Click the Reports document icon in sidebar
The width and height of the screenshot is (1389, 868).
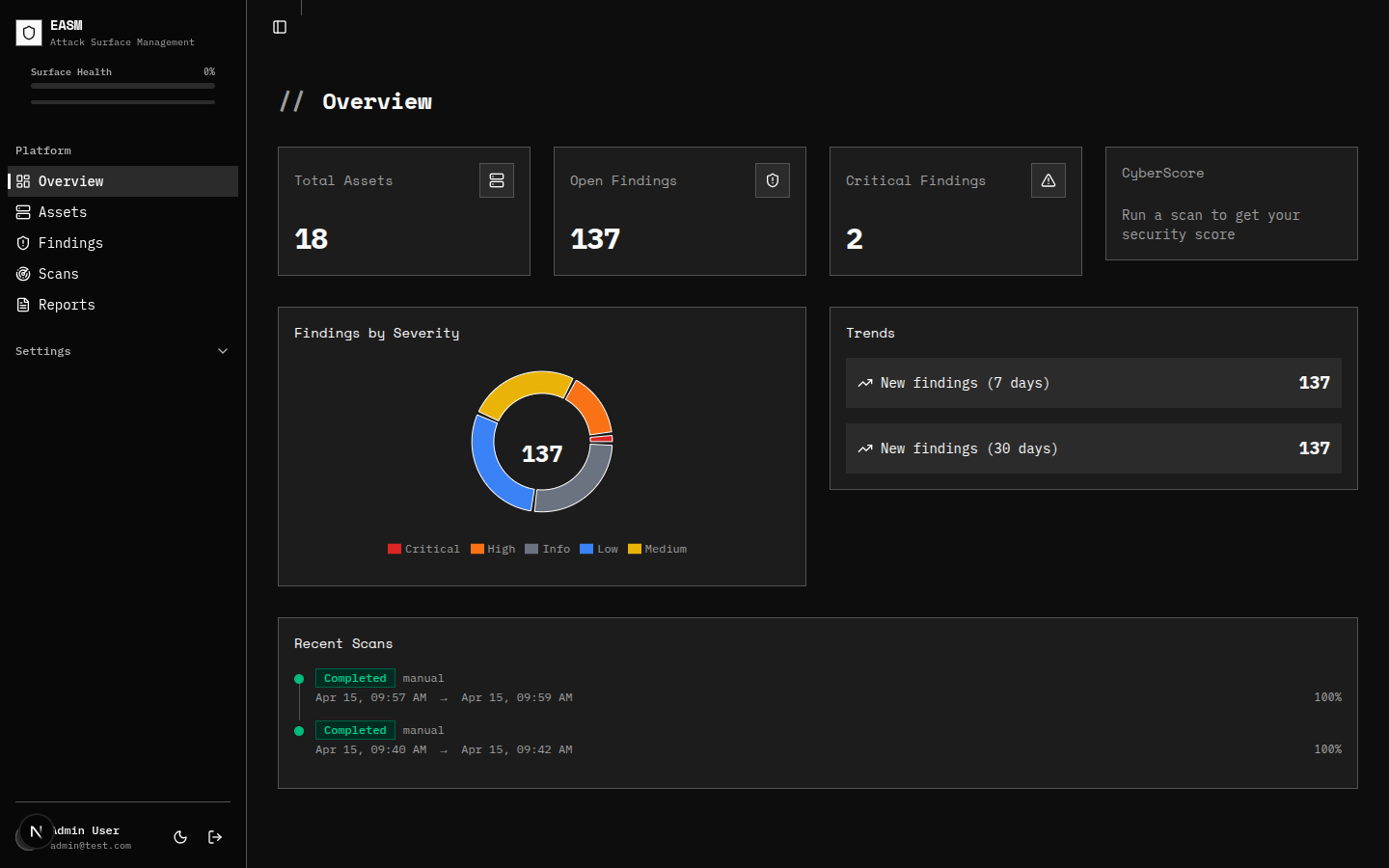[23, 305]
